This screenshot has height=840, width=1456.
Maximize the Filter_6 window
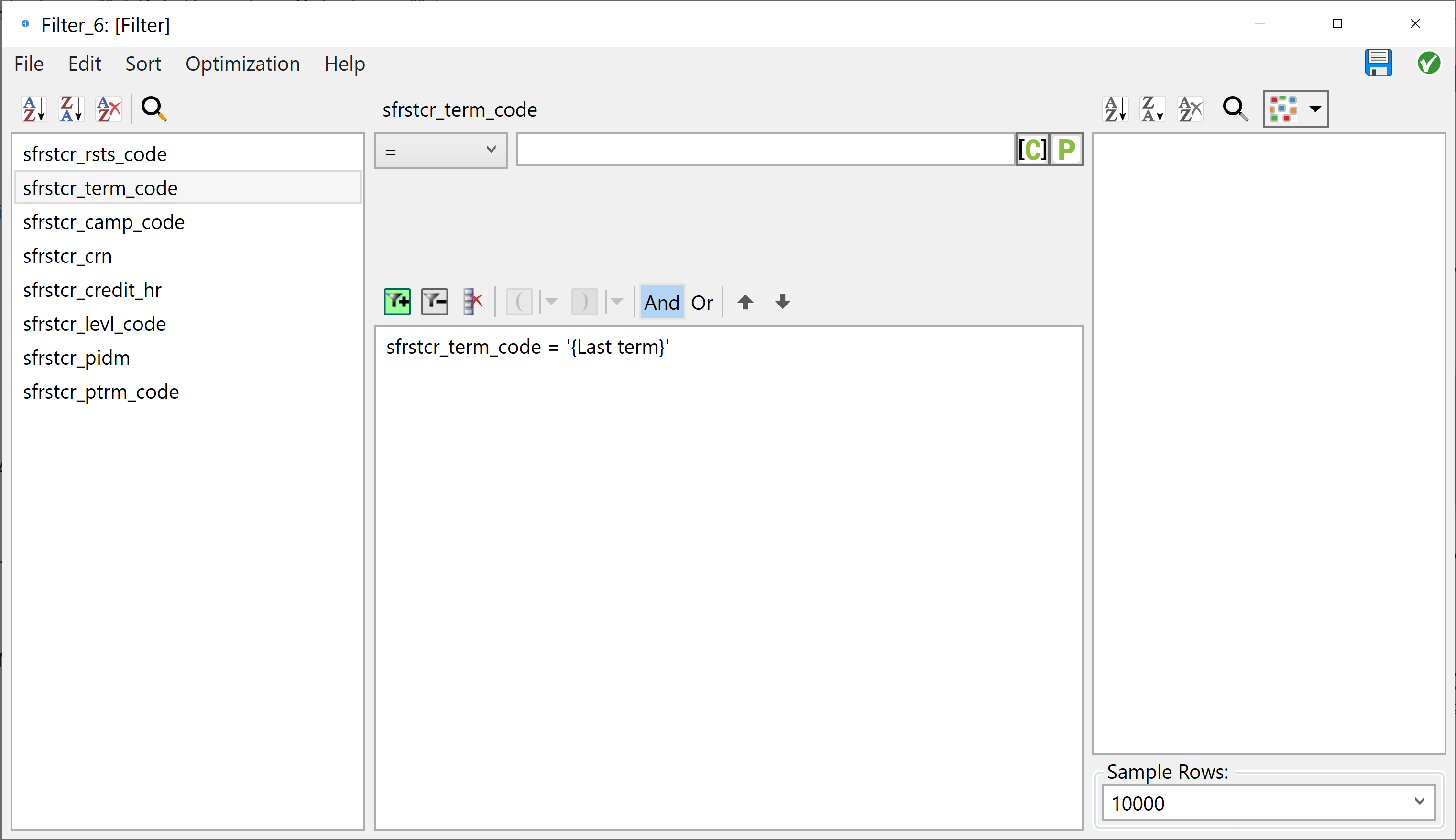point(1337,23)
